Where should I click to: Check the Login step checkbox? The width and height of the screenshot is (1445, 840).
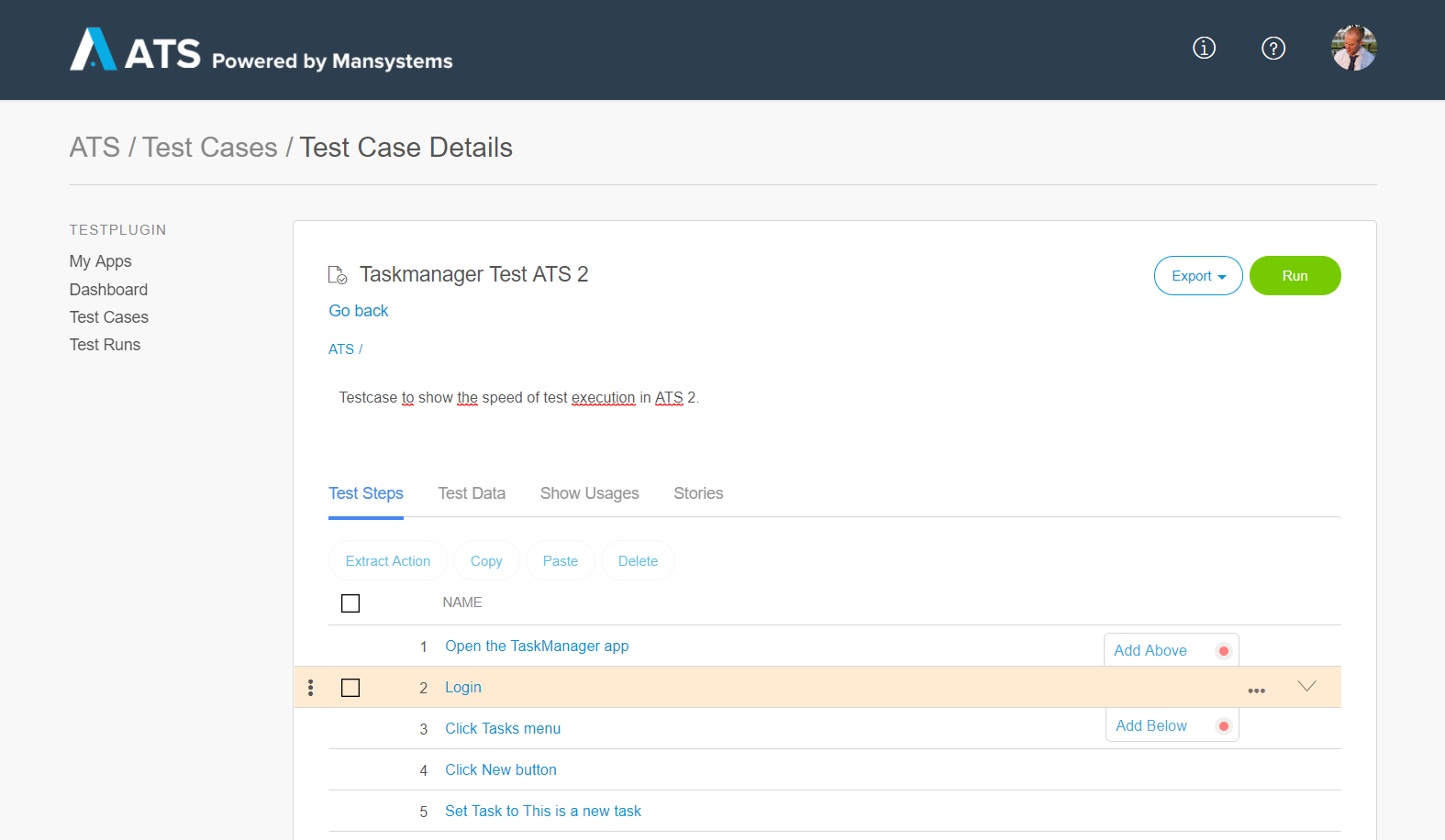pyautogui.click(x=350, y=688)
